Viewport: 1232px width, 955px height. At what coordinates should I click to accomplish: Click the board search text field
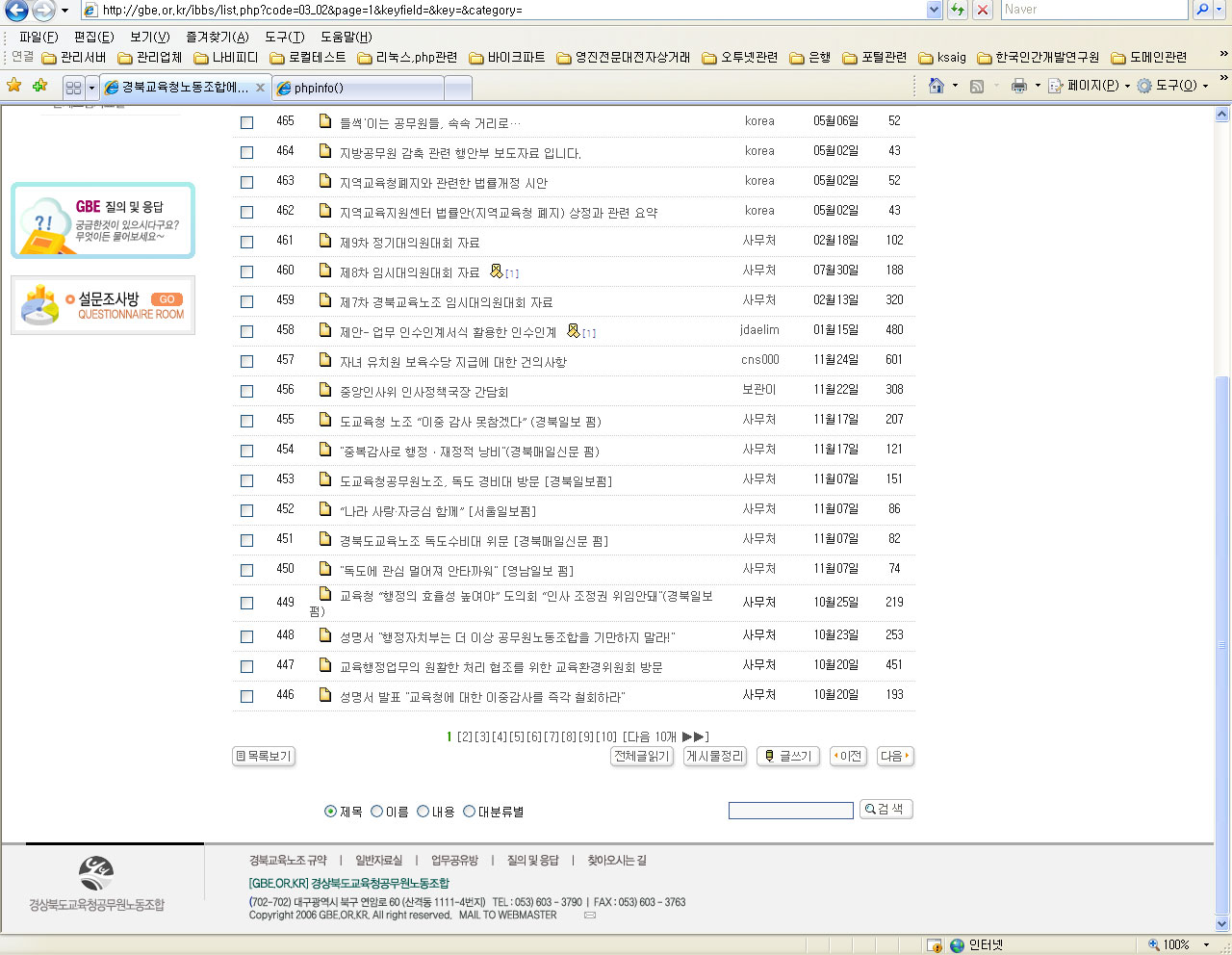[790, 811]
